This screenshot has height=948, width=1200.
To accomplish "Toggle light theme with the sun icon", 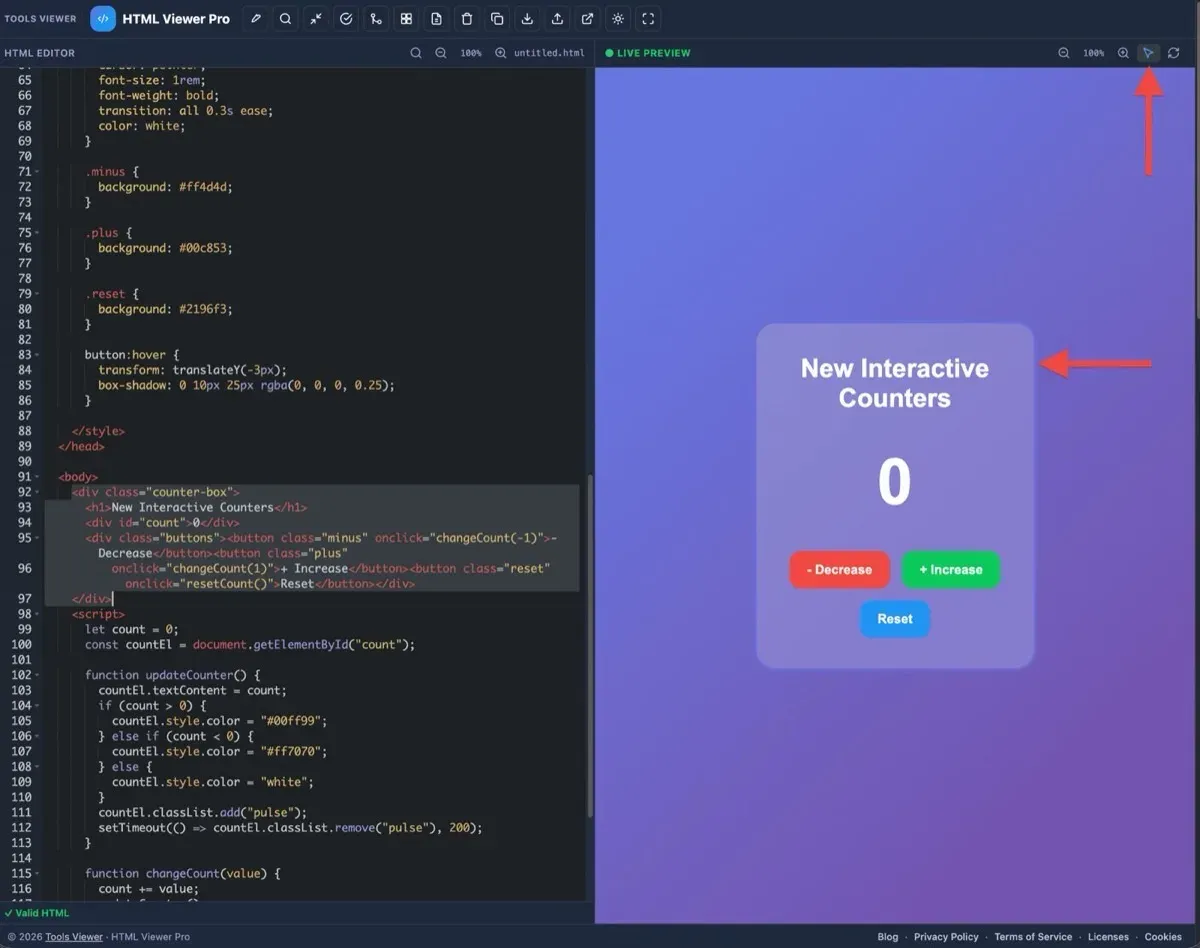I will tap(618, 19).
